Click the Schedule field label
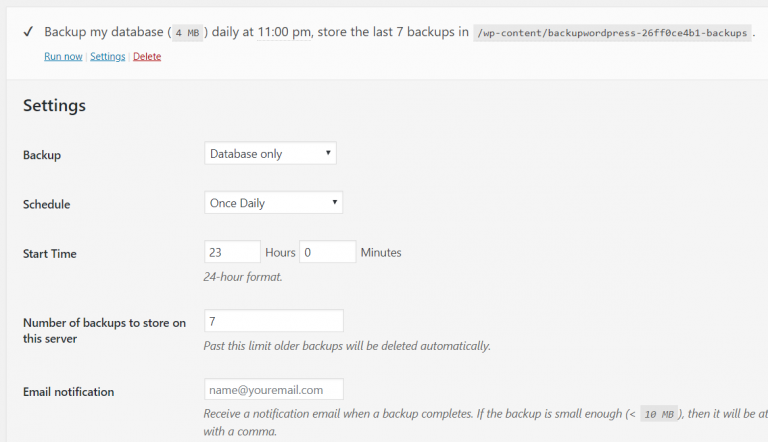Image resolution: width=768 pixels, height=442 pixels. pyautogui.click(x=47, y=204)
